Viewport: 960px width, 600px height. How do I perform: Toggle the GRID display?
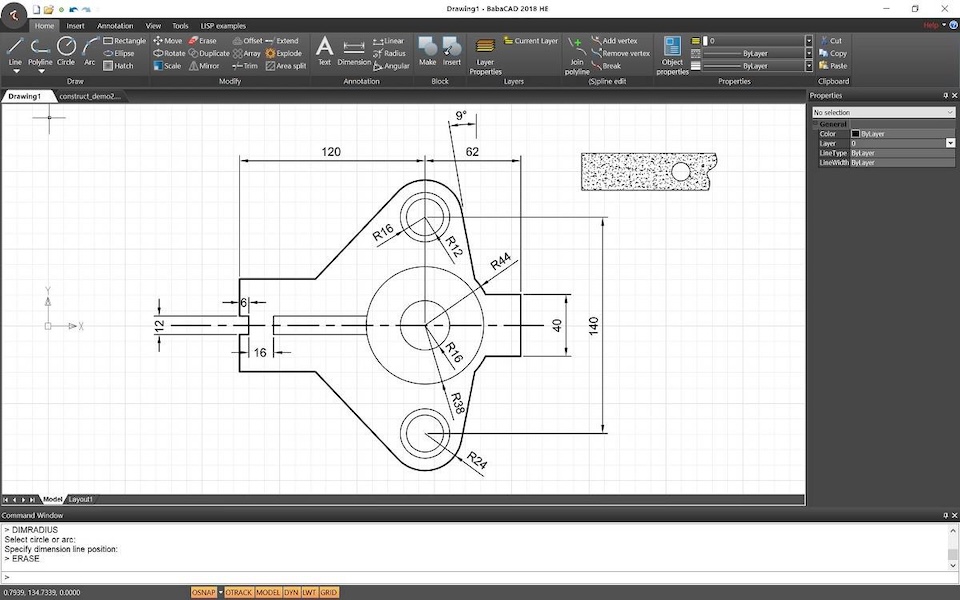(x=327, y=592)
